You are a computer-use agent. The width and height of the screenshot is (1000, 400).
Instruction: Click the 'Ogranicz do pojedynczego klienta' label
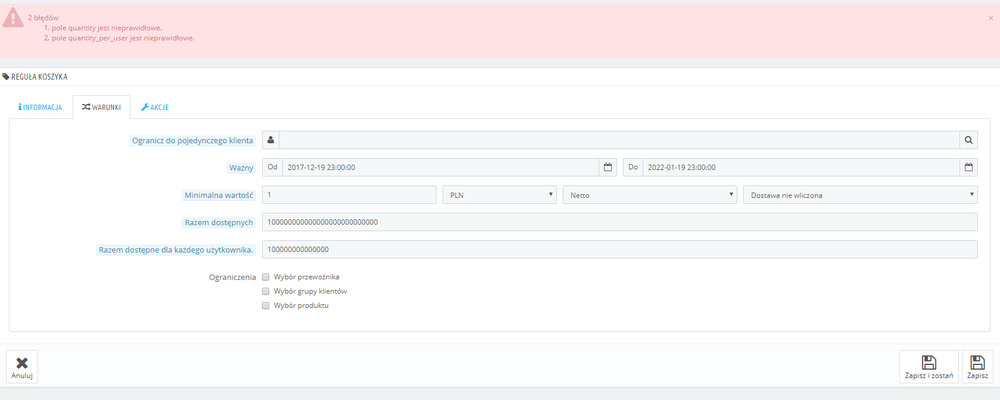click(x=193, y=140)
